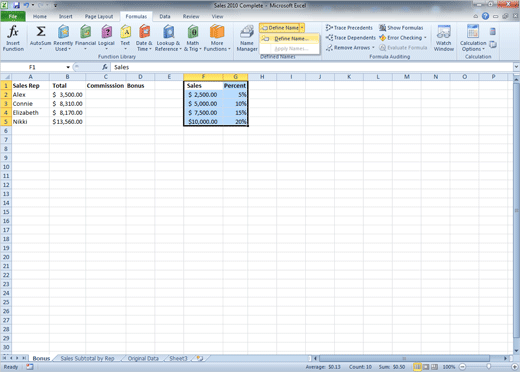
Task: Switch to Page Layout view in status bar
Action: coord(426,367)
